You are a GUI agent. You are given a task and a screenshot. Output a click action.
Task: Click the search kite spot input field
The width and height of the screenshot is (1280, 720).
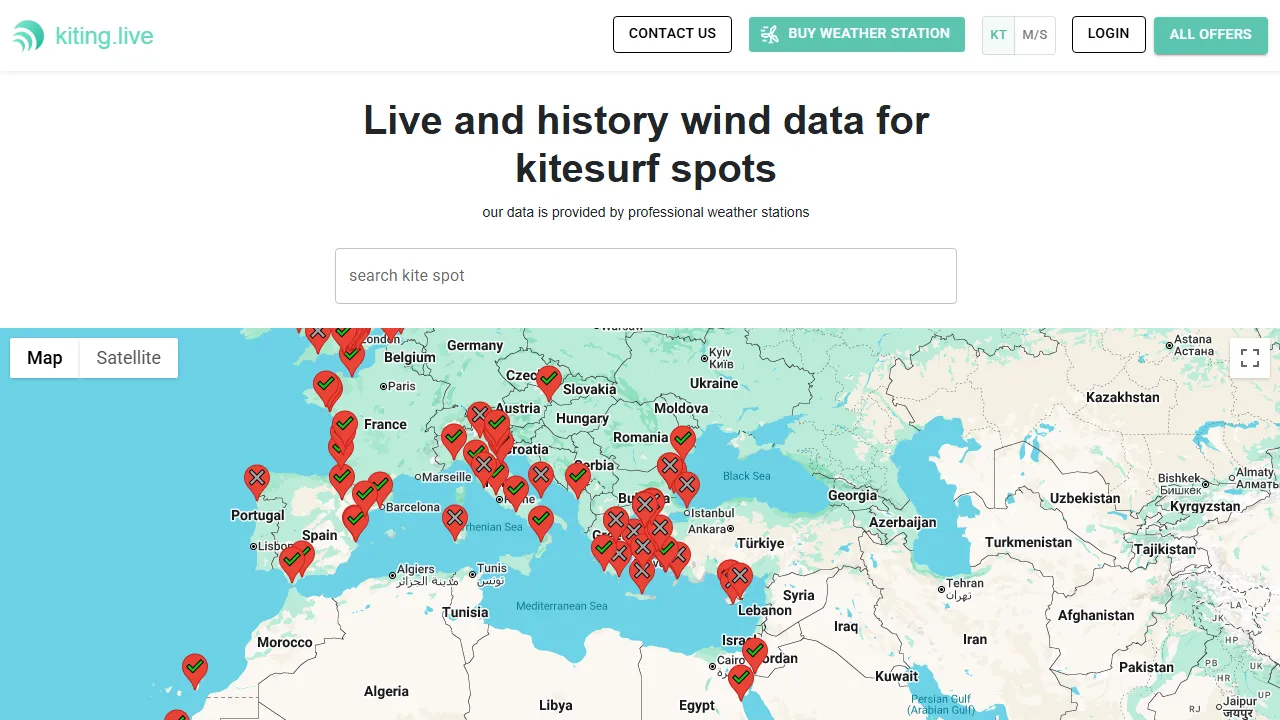[645, 275]
